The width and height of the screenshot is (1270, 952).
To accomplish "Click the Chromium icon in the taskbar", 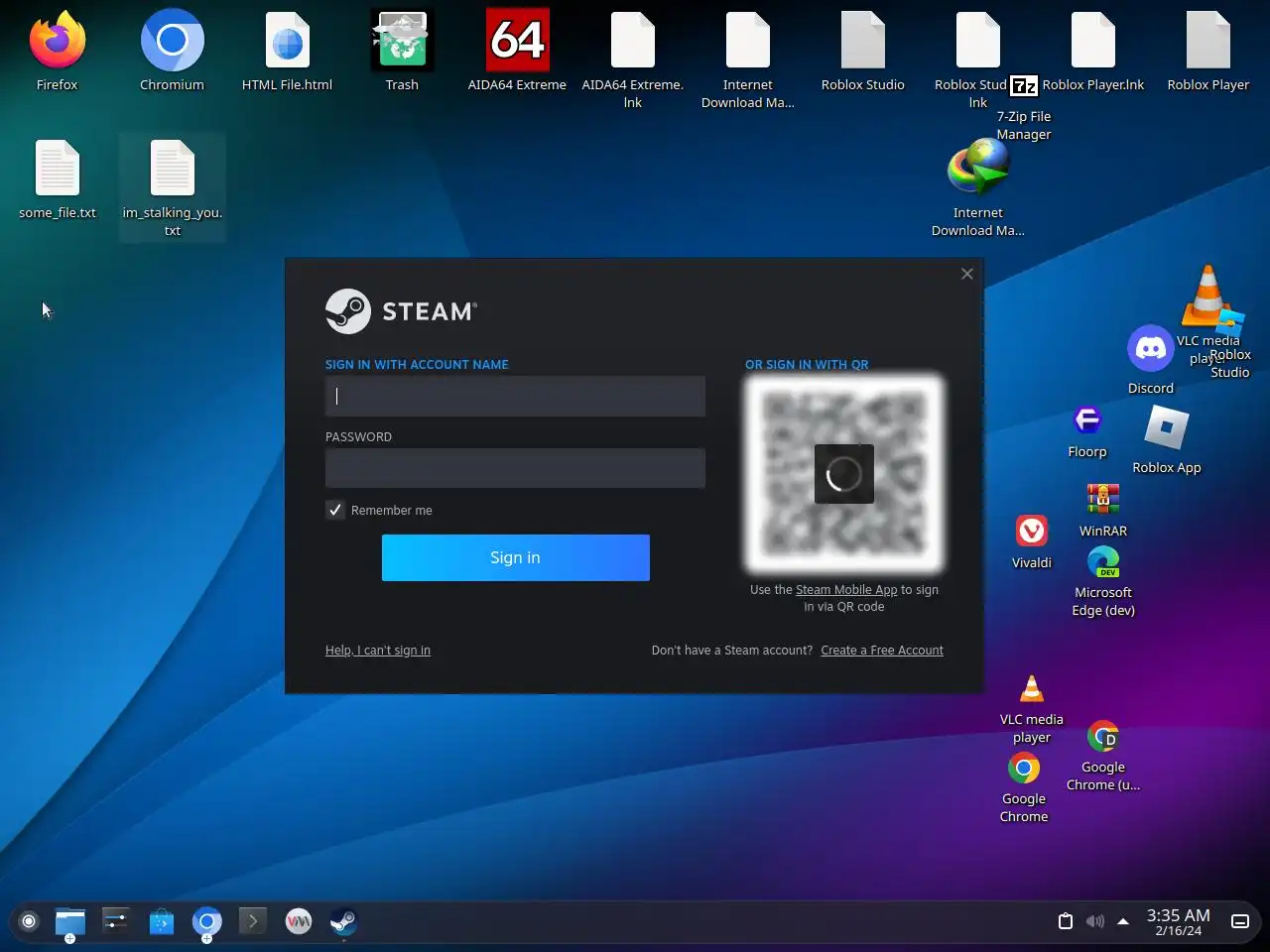I will pyautogui.click(x=206, y=921).
